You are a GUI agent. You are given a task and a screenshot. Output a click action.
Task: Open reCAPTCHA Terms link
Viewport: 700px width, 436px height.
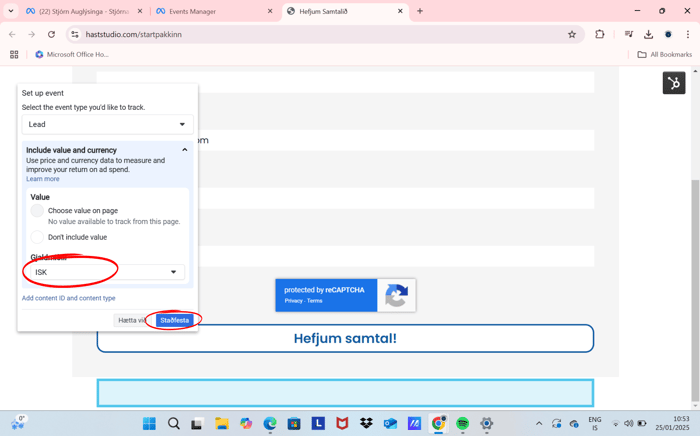coord(315,301)
